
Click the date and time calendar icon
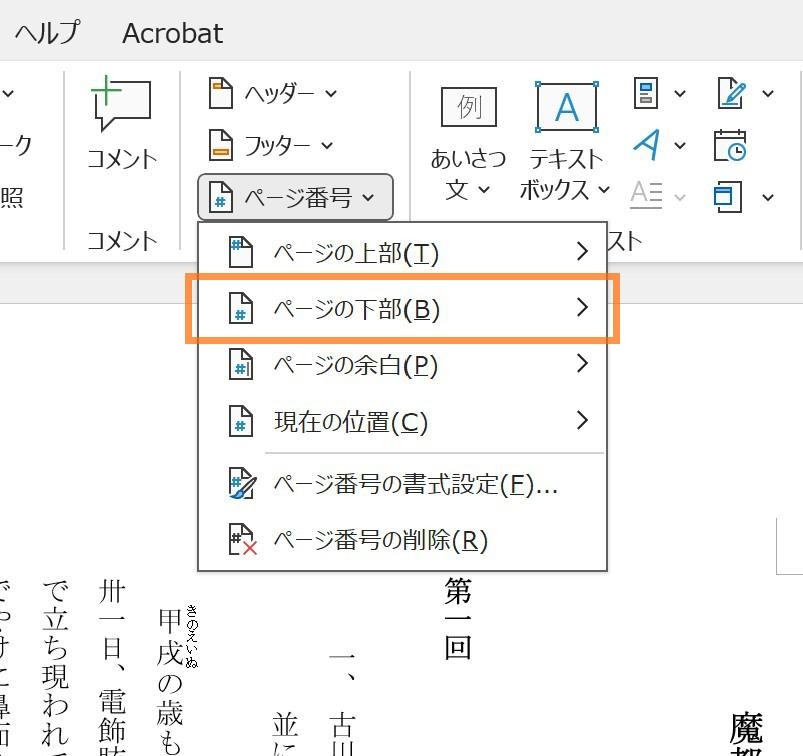click(x=730, y=146)
